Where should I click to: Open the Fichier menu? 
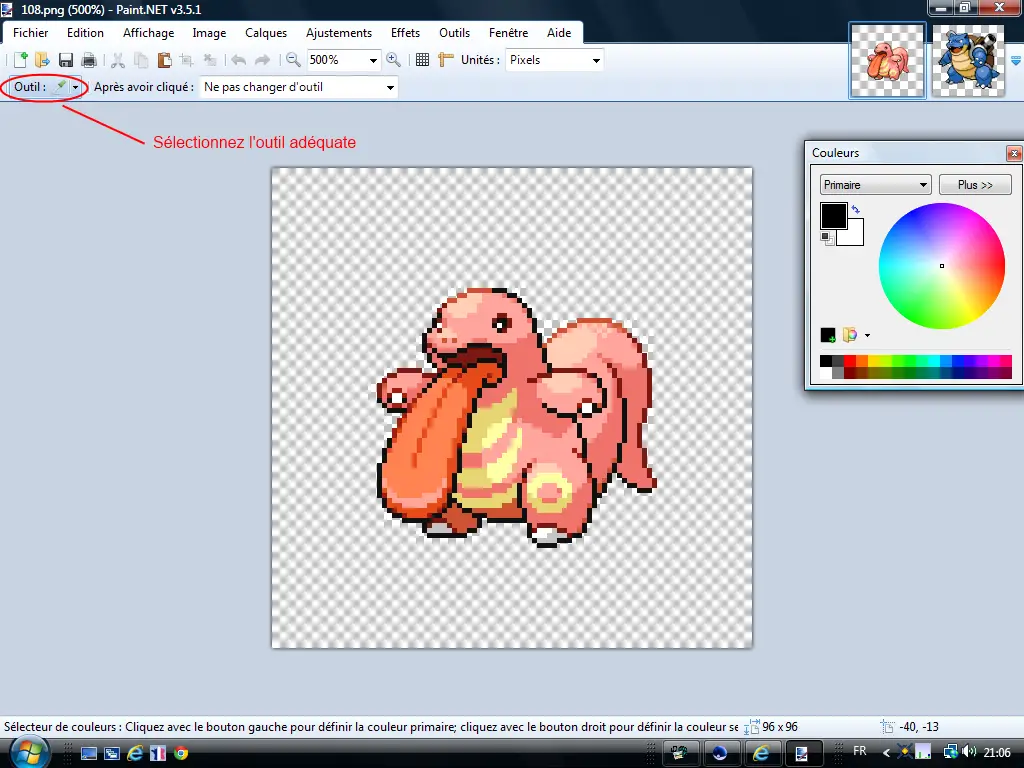(30, 33)
